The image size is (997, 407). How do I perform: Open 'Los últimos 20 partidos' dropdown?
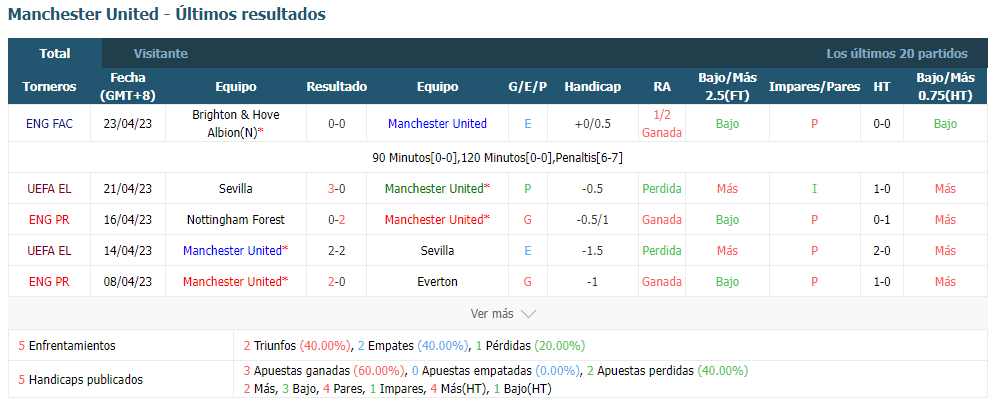click(897, 53)
